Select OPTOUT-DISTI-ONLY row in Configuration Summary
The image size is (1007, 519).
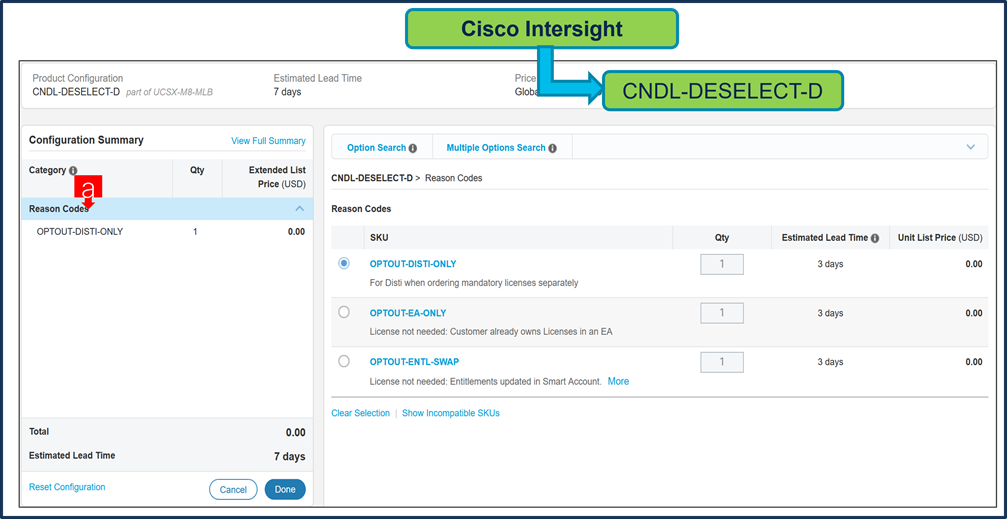coord(167,232)
